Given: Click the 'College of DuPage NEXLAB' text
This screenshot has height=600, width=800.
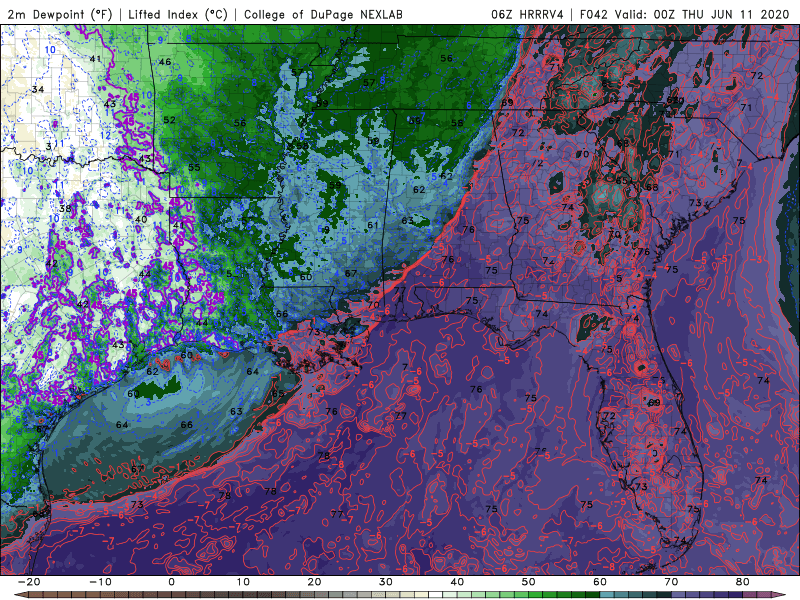Looking at the screenshot, I should pyautogui.click(x=323, y=14).
